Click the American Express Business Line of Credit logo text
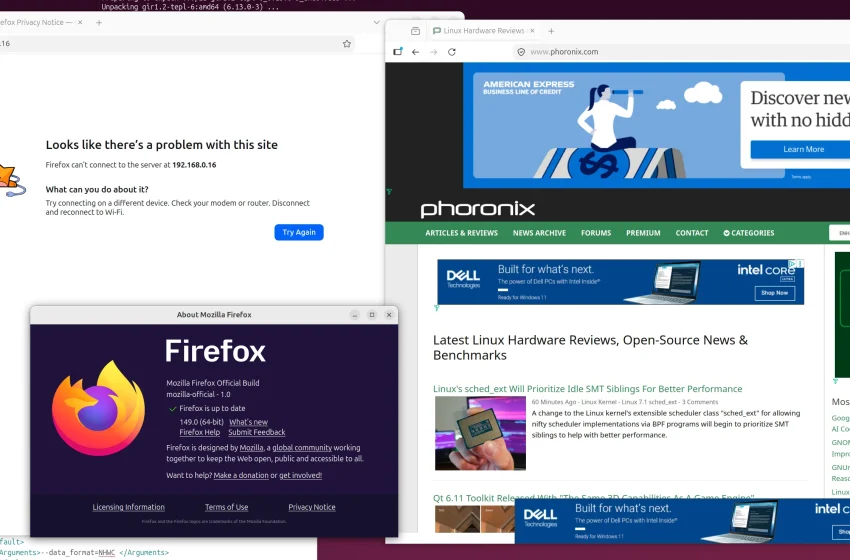850x560 pixels. click(x=529, y=87)
